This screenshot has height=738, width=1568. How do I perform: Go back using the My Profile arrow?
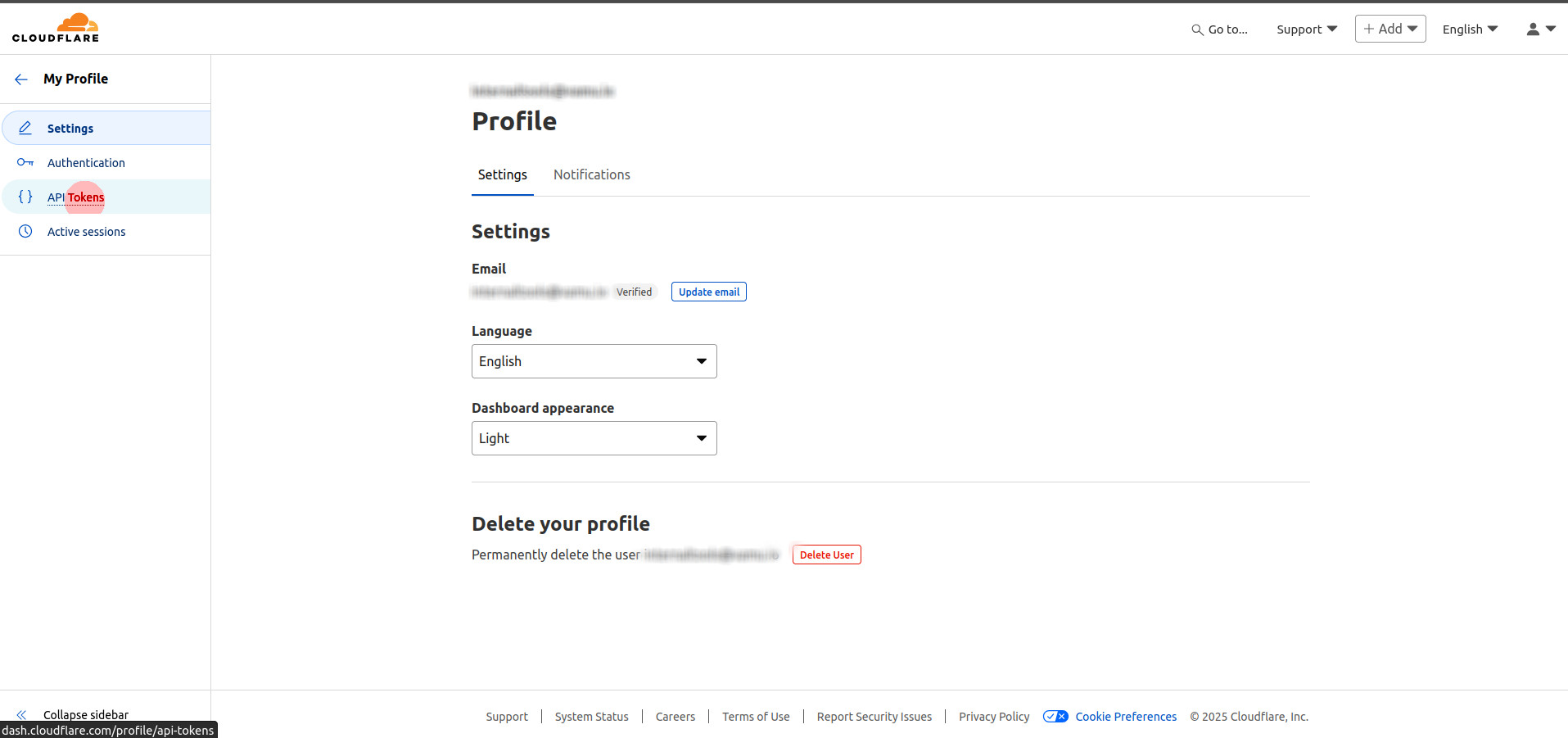click(x=21, y=79)
